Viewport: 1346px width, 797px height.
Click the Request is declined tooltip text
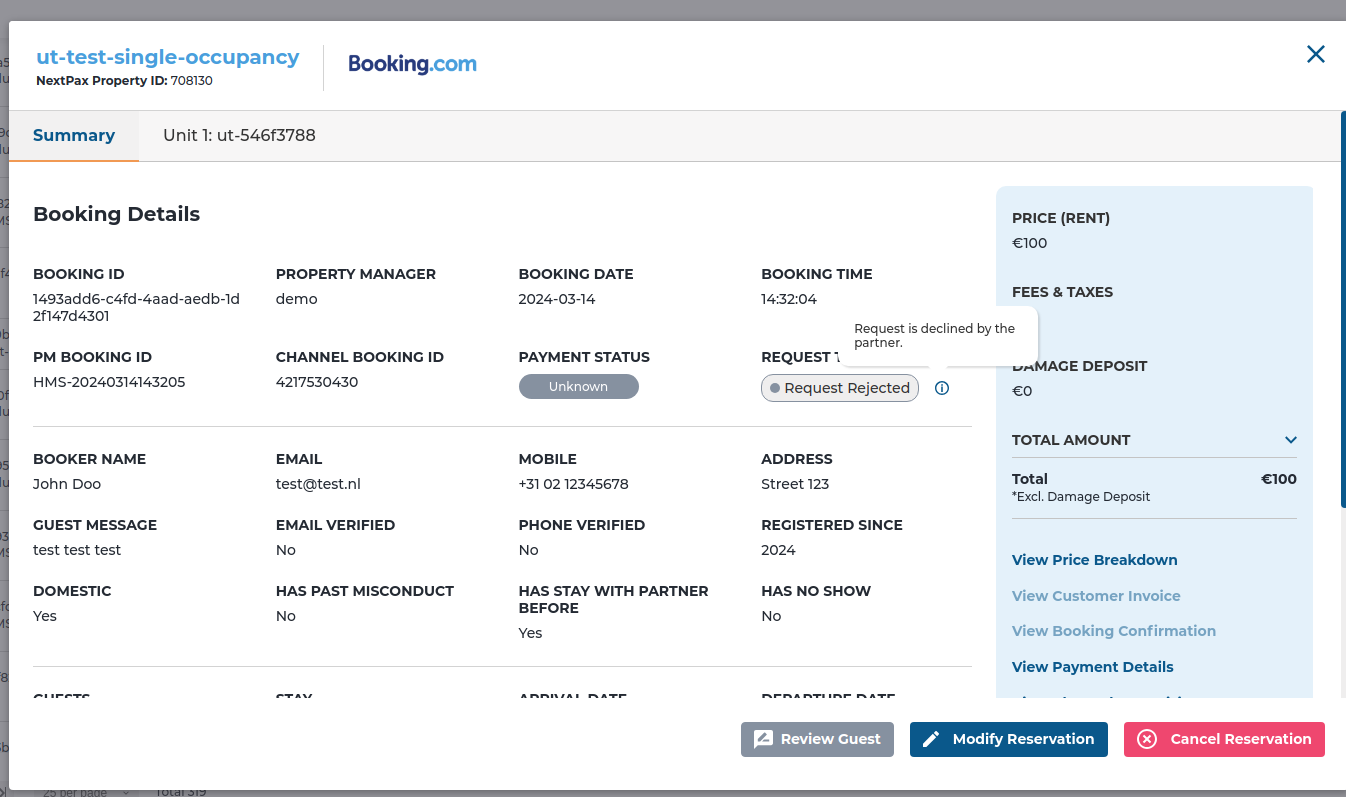pos(934,335)
